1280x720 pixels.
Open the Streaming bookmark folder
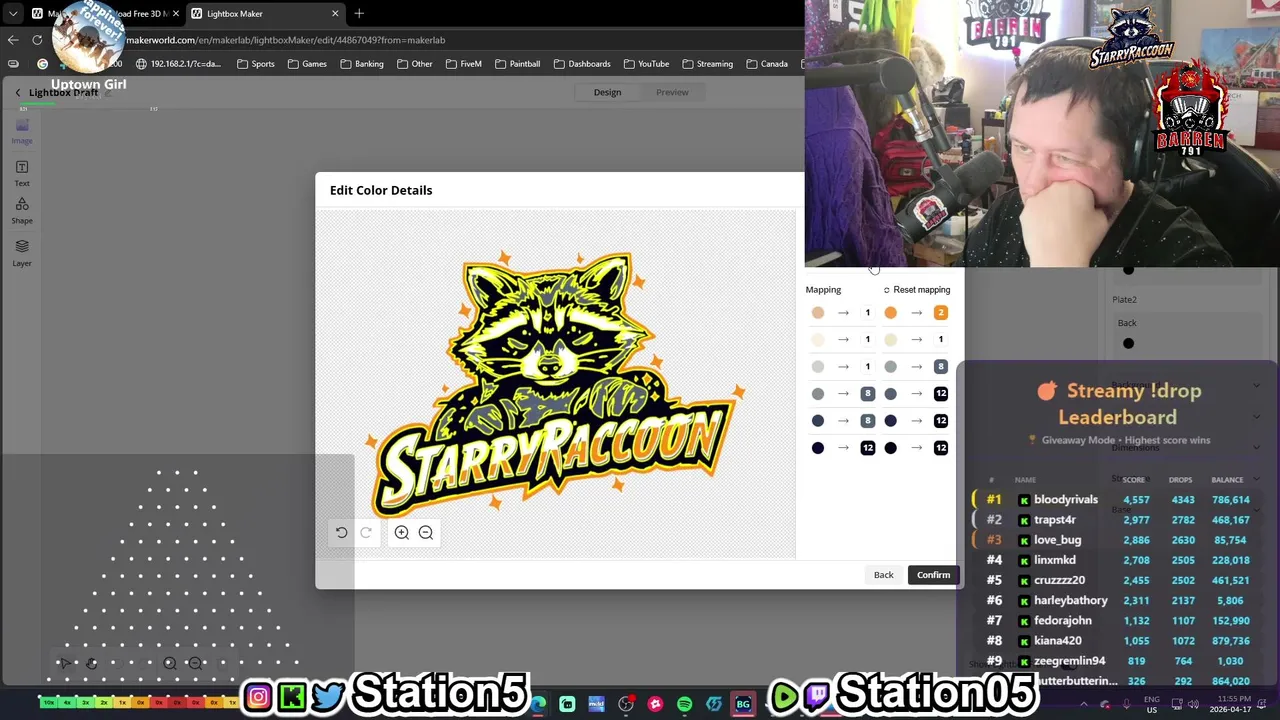coord(707,64)
